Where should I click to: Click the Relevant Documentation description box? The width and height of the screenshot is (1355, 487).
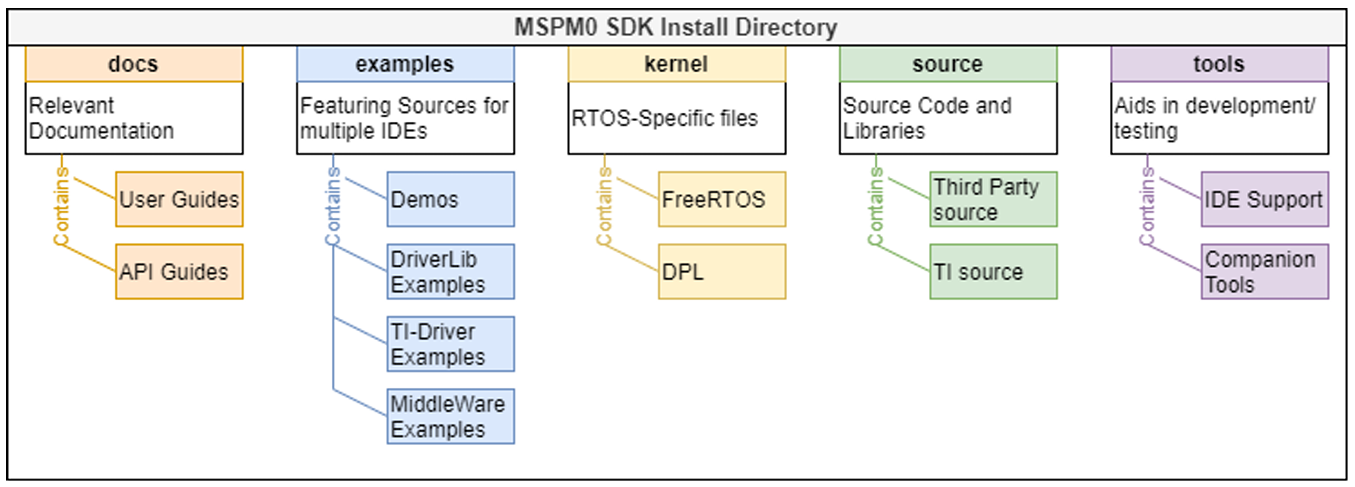[134, 118]
